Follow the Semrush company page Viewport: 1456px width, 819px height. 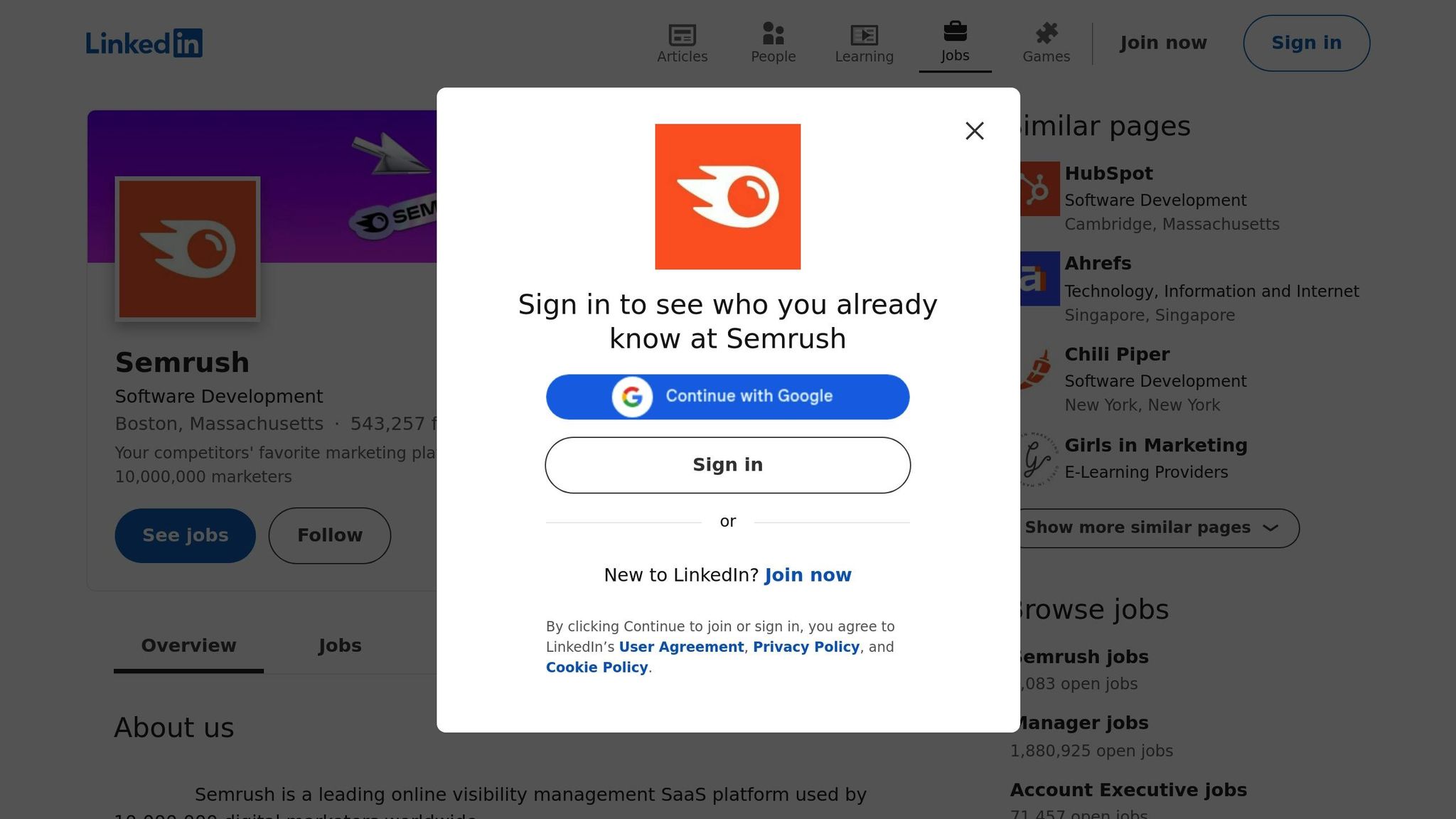click(x=329, y=535)
